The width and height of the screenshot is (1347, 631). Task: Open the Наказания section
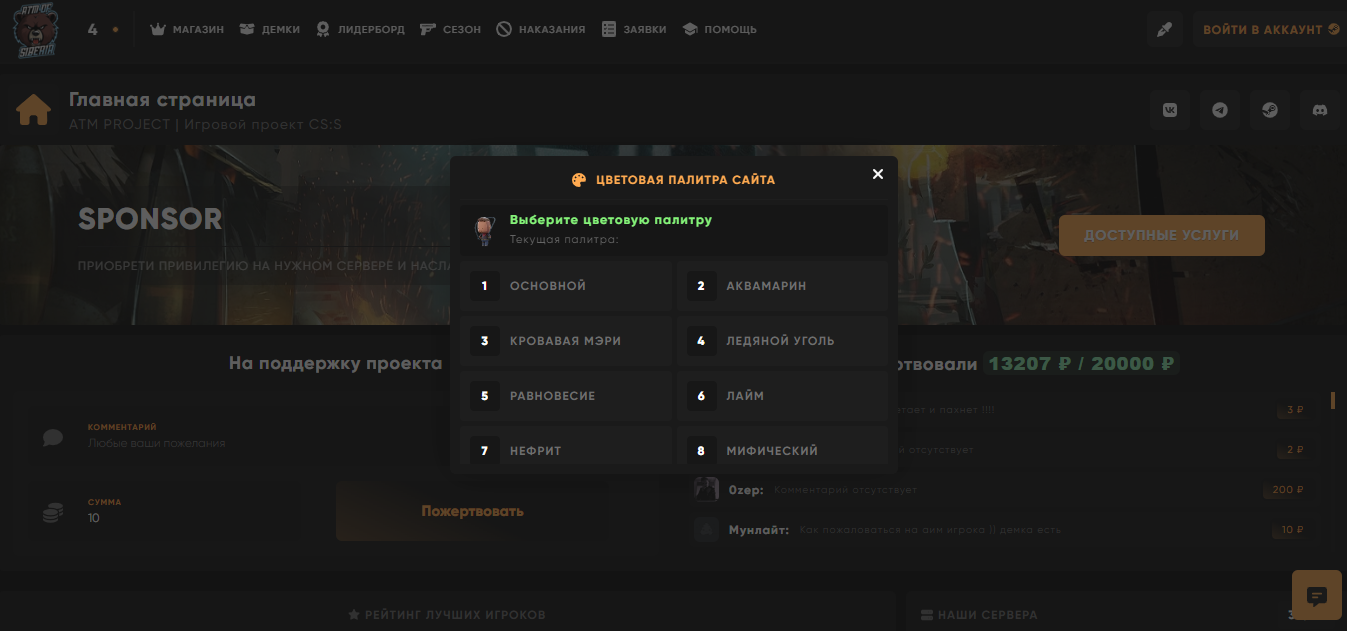click(x=540, y=30)
